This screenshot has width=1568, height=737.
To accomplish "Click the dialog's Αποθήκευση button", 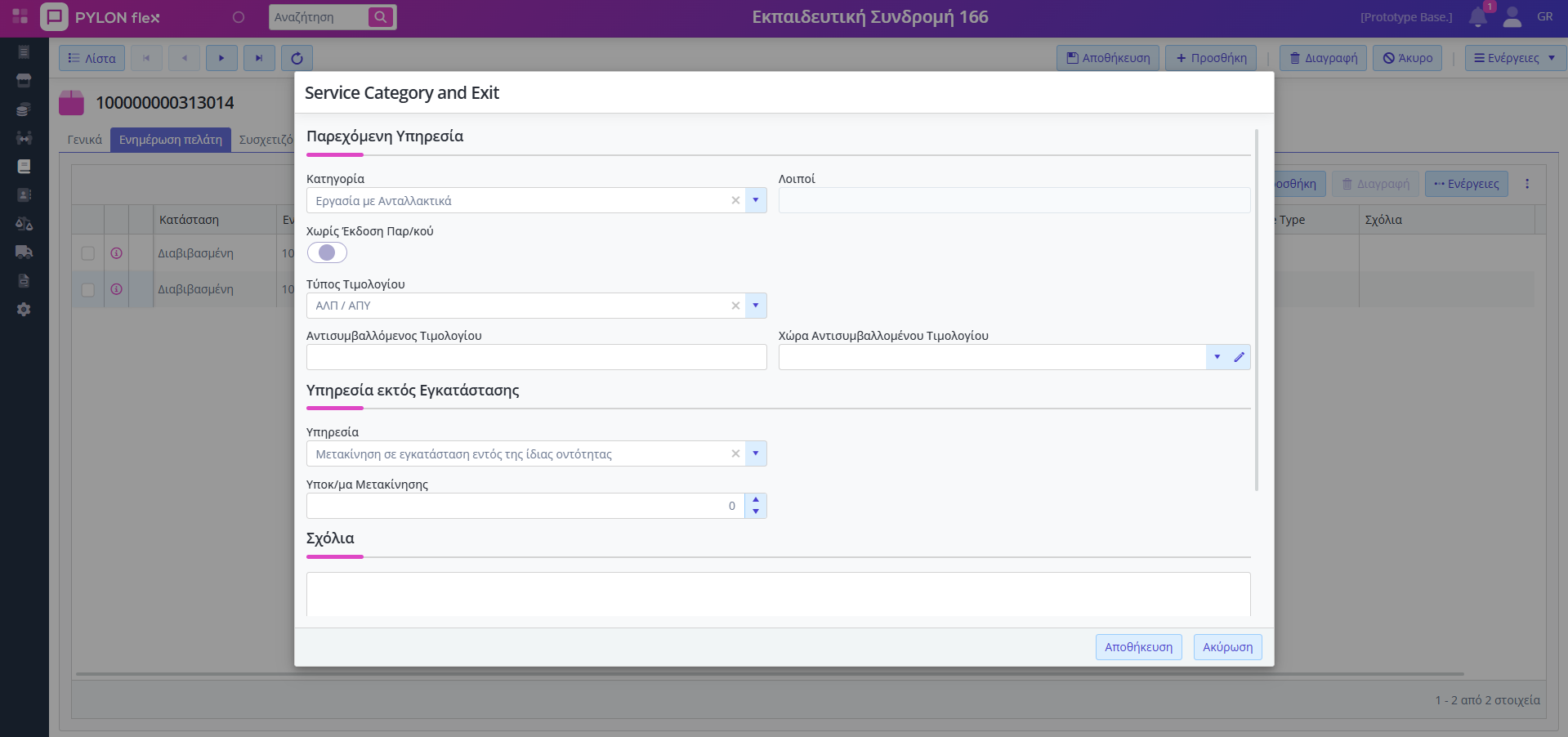I will pos(1138,647).
